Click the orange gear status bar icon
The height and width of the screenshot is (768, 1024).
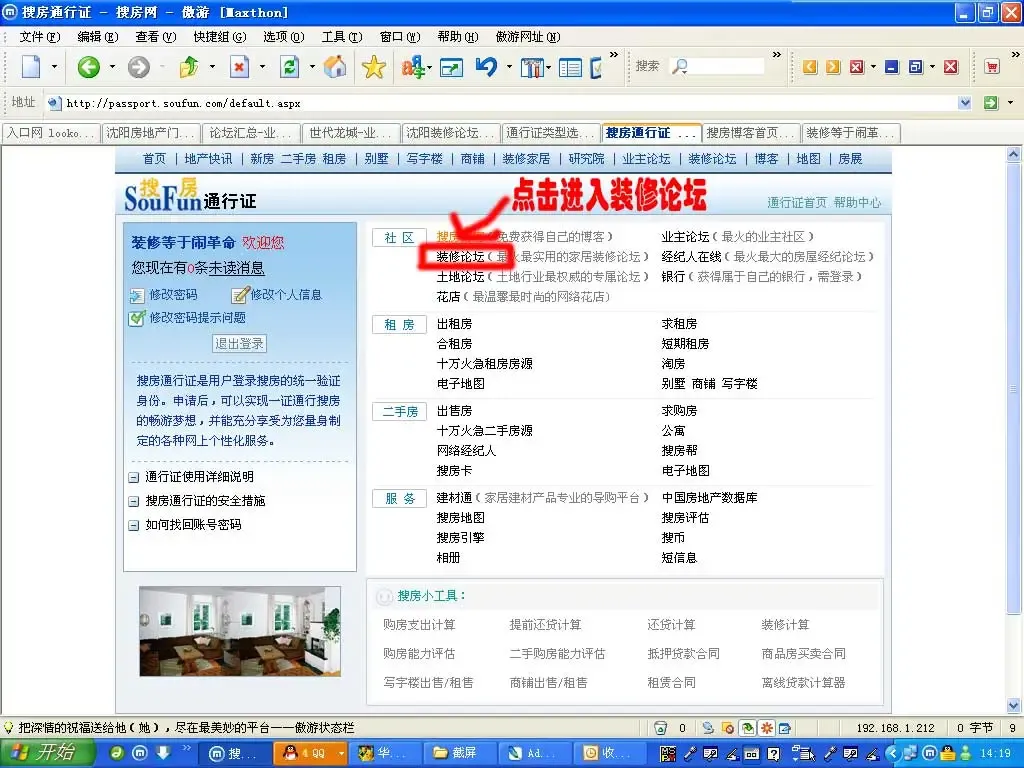767,728
